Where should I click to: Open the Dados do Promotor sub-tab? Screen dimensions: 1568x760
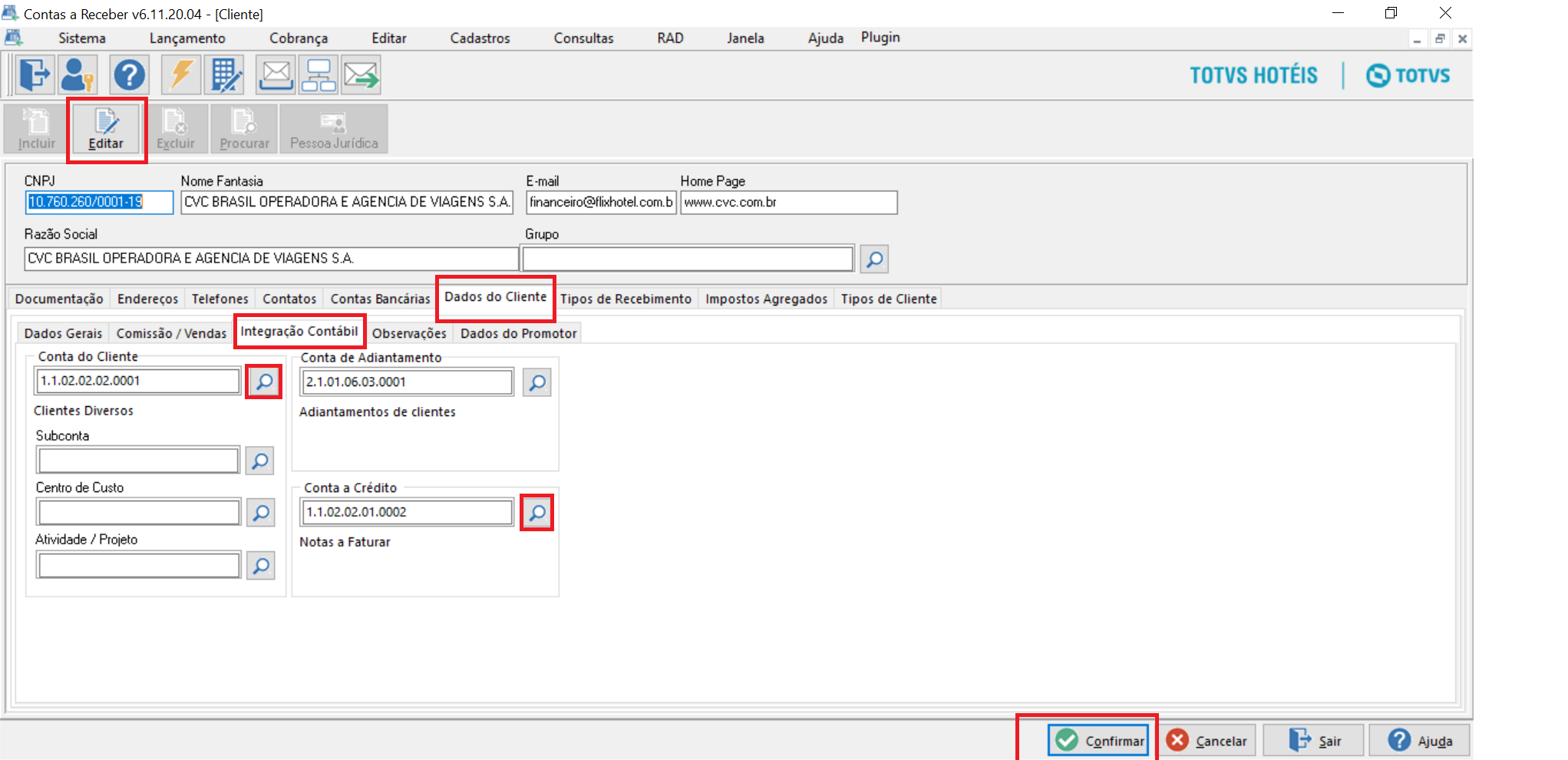coord(518,333)
